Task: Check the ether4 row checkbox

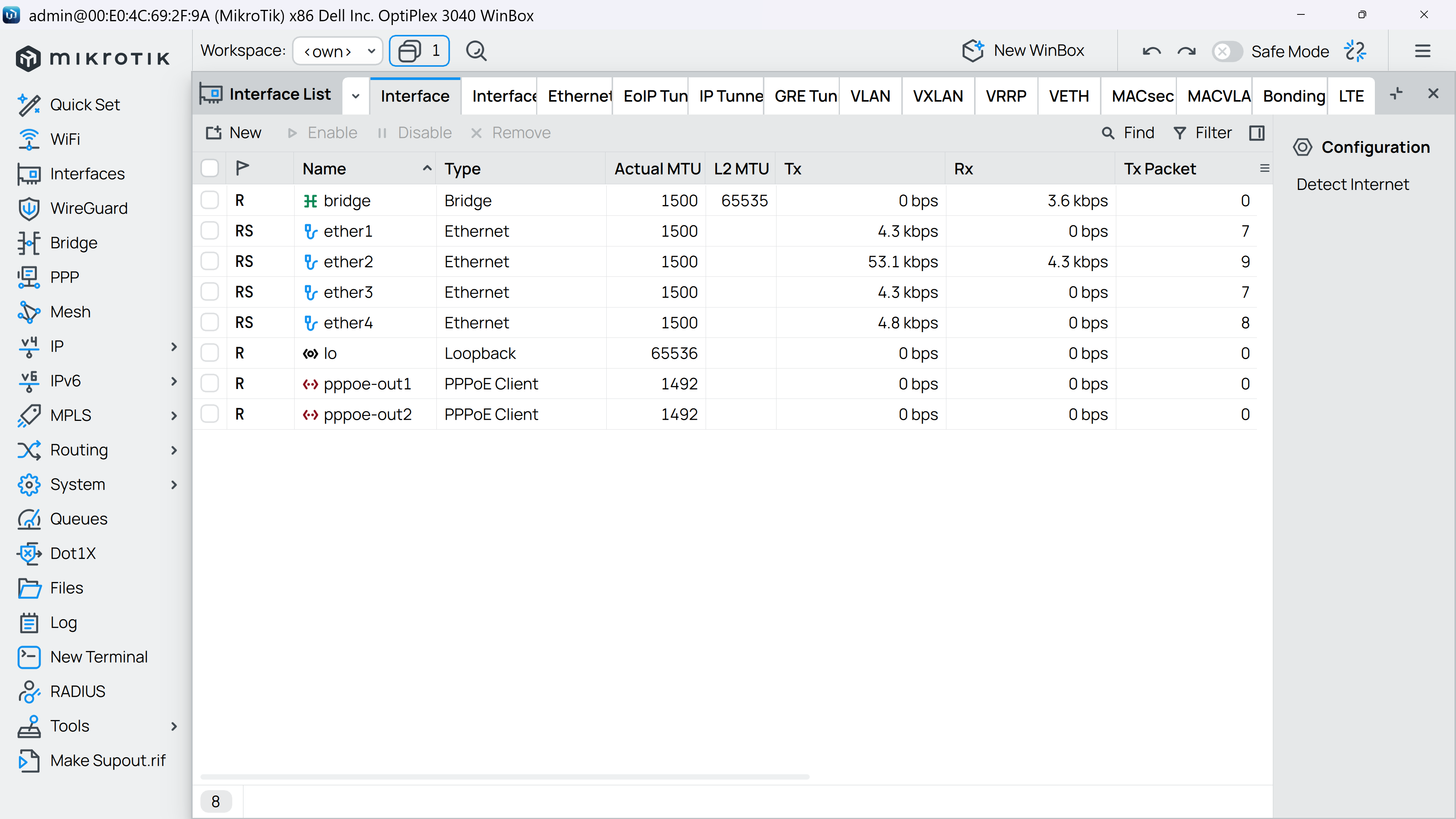Action: pos(210,322)
